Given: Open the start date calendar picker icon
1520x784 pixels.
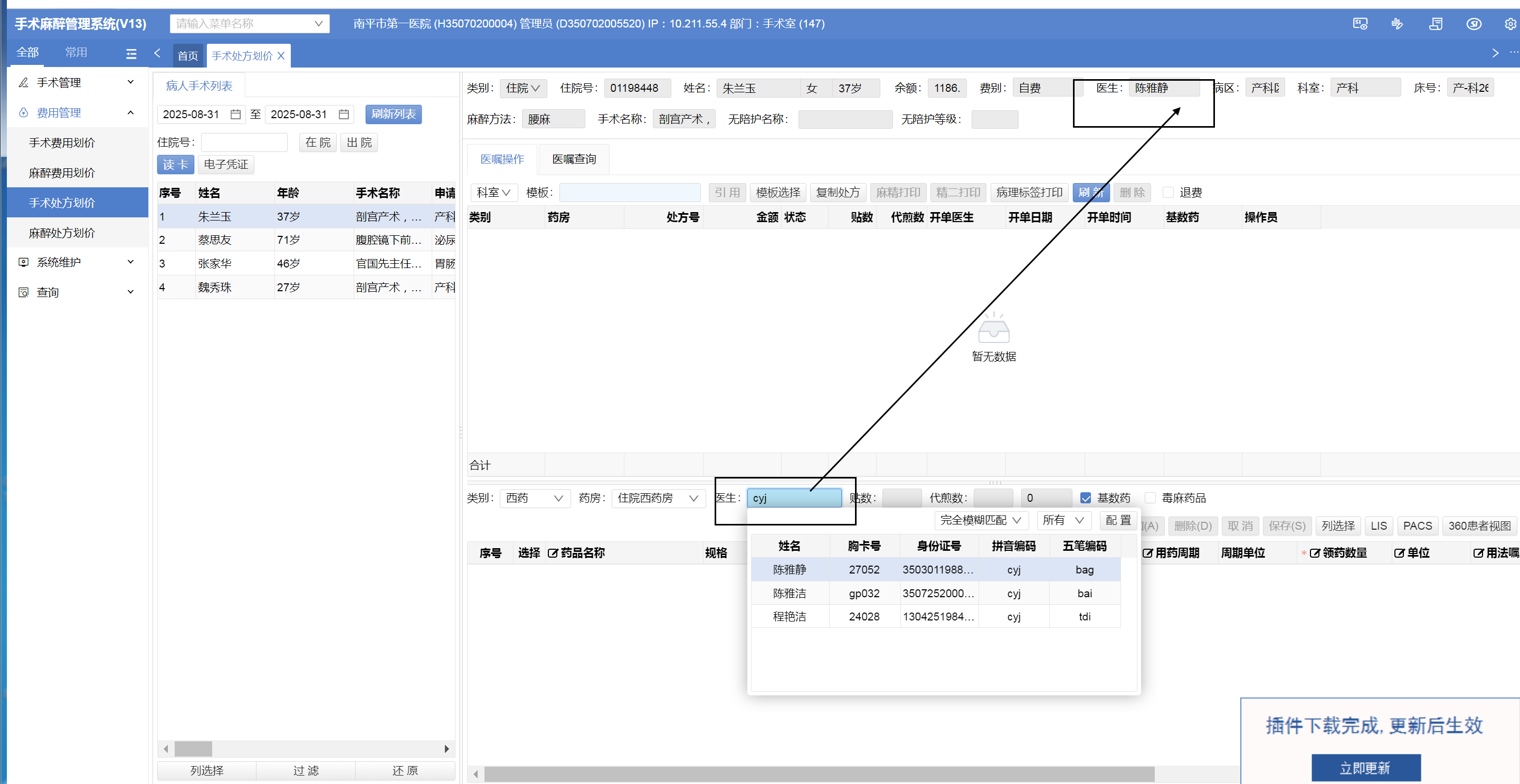Looking at the screenshot, I should (235, 114).
